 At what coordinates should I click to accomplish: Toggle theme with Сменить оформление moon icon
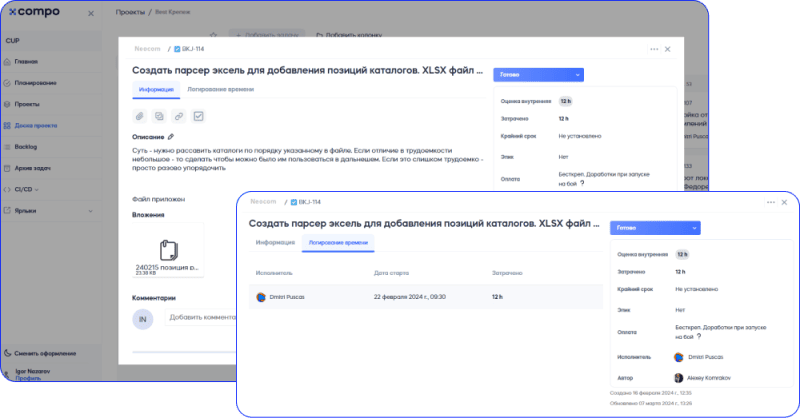pos(7,353)
